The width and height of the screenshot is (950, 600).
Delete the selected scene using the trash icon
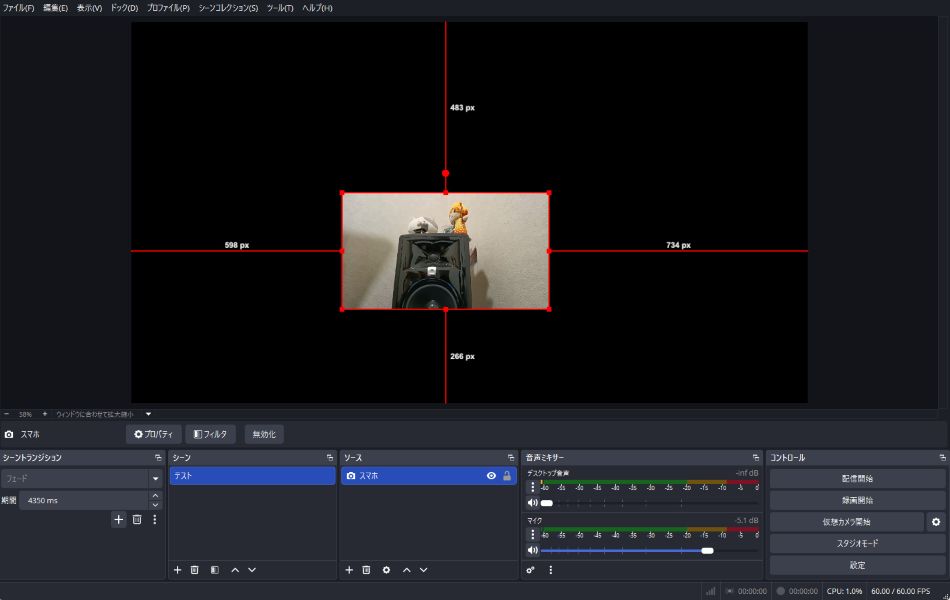click(x=195, y=570)
